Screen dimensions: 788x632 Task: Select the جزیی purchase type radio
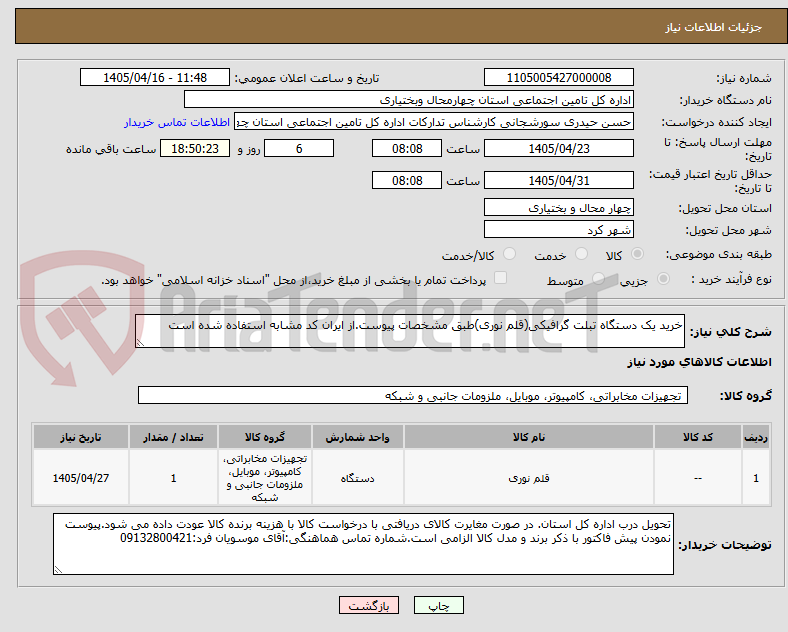tap(663, 279)
